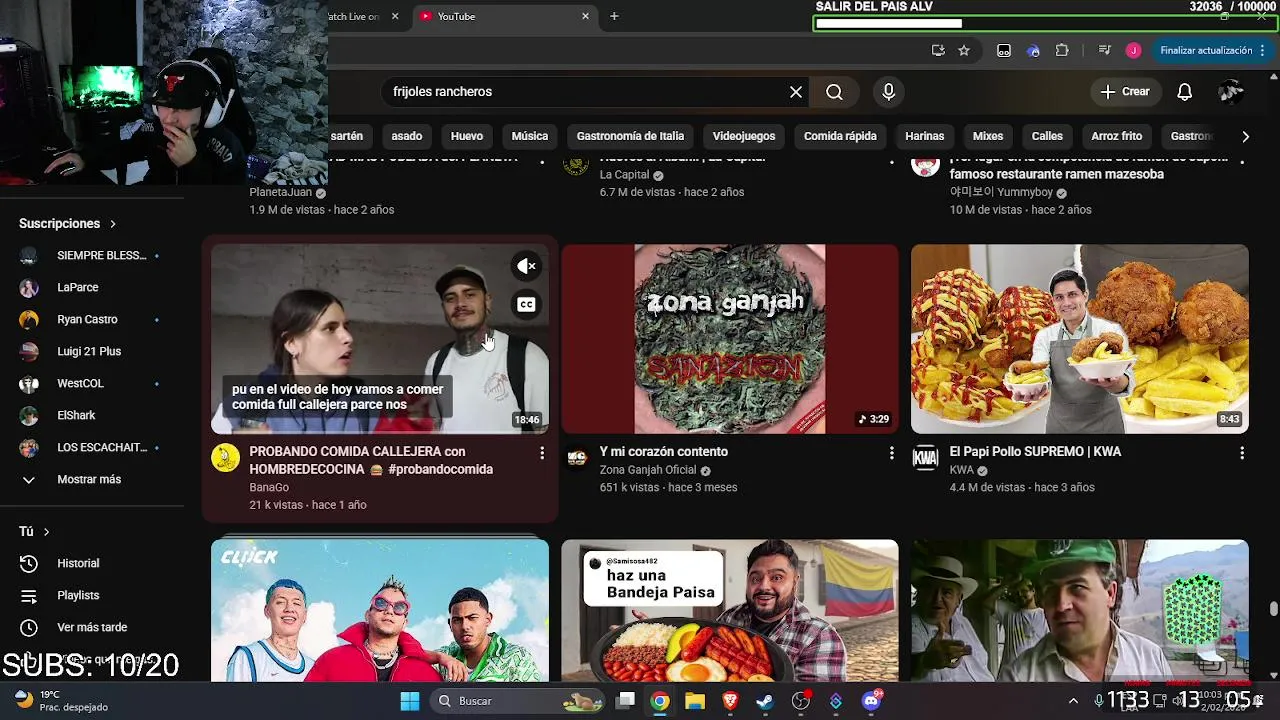Open Chrome from the taskbar
The image size is (1280, 720).
coord(660,701)
